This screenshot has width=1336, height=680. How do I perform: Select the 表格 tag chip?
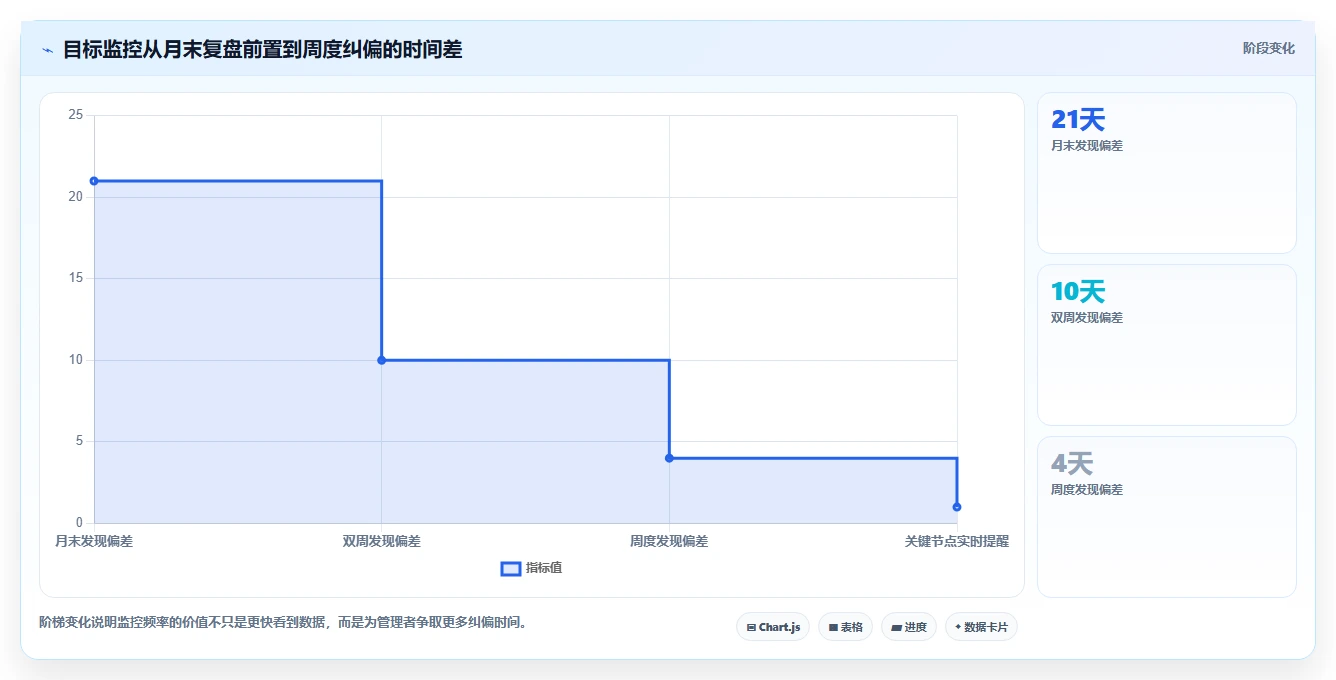845,627
